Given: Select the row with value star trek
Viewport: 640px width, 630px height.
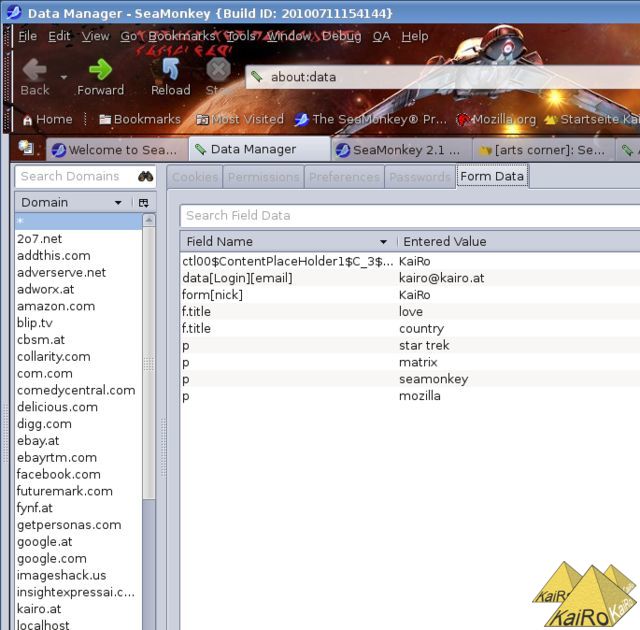Looking at the screenshot, I should pyautogui.click(x=410, y=346).
